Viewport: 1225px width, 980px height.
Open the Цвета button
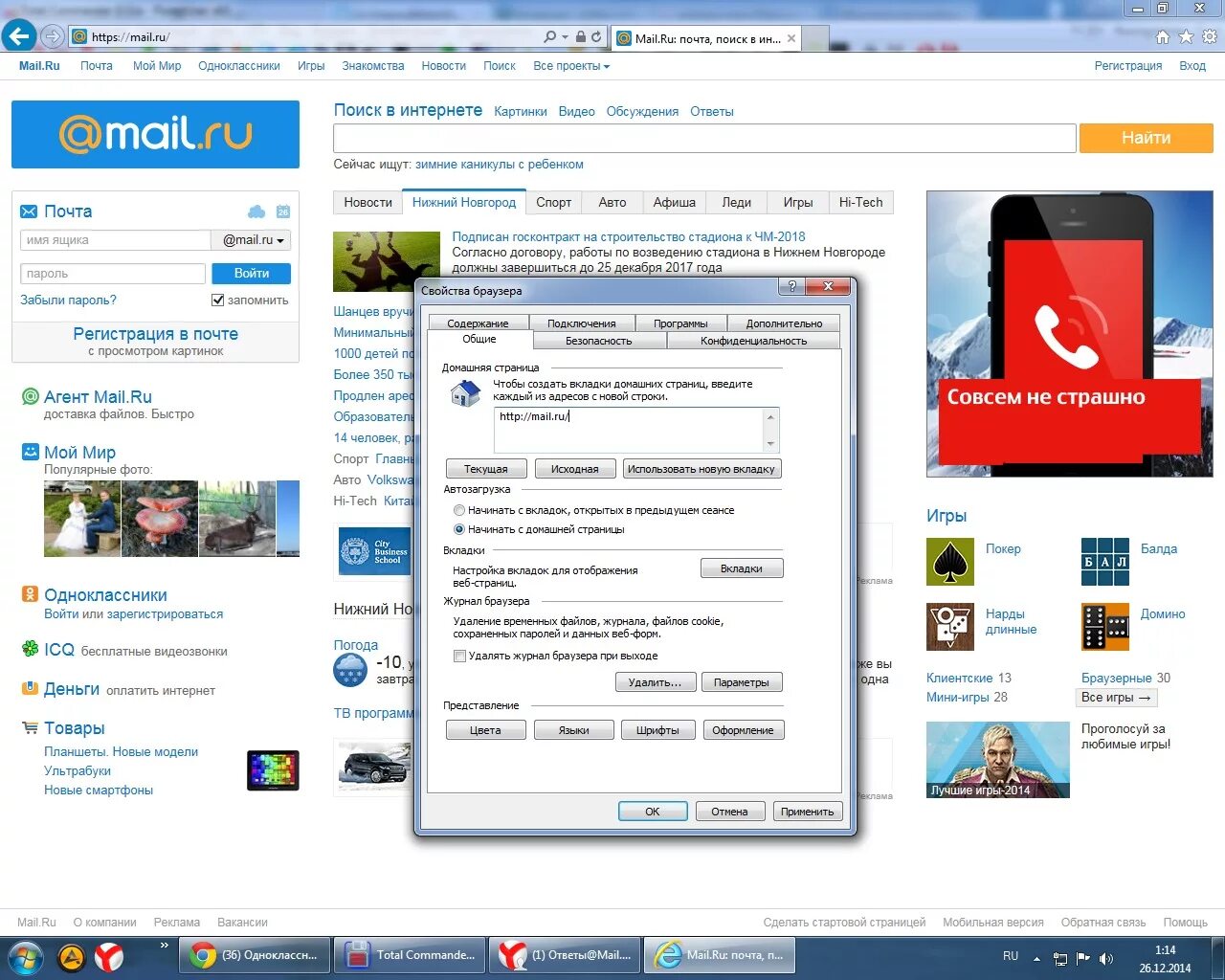tap(485, 730)
